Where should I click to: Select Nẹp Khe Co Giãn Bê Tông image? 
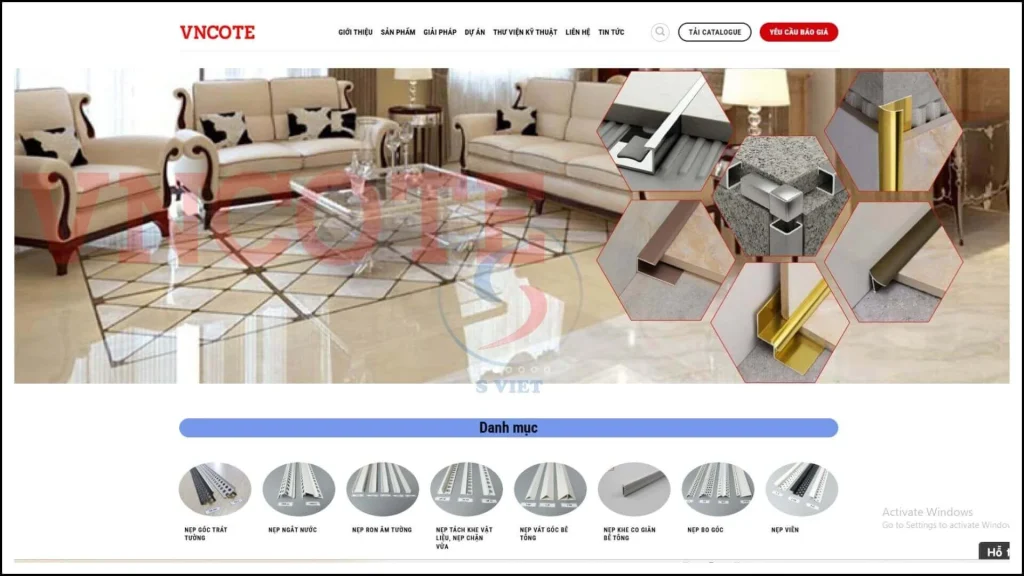(634, 489)
